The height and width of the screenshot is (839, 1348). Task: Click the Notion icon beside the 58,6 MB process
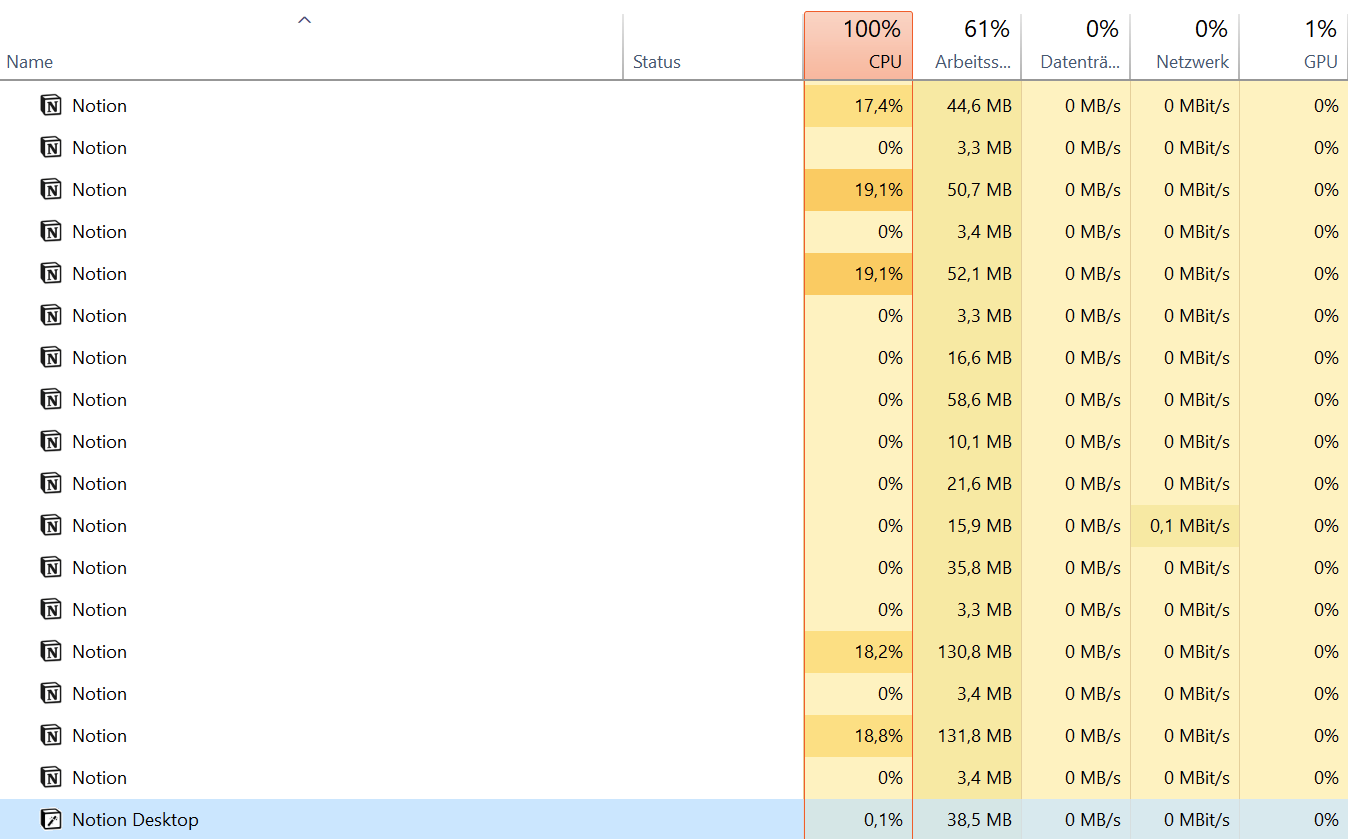[51, 399]
